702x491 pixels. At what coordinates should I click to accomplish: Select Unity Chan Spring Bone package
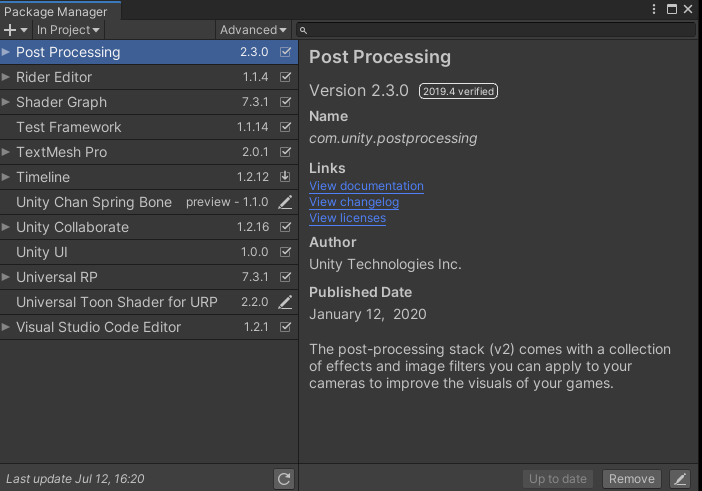click(x=149, y=202)
